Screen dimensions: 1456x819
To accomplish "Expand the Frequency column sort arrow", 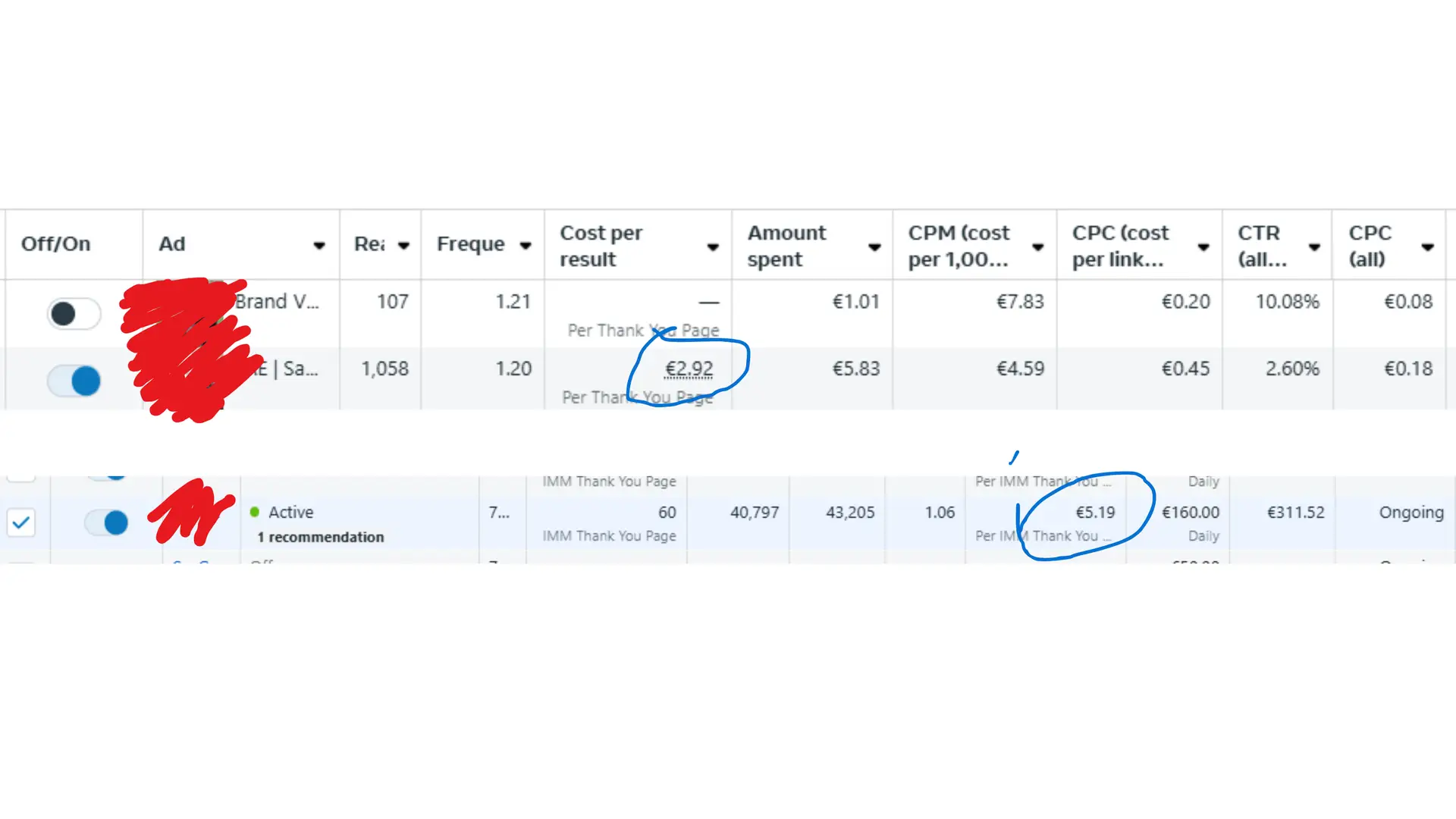I will (x=525, y=245).
